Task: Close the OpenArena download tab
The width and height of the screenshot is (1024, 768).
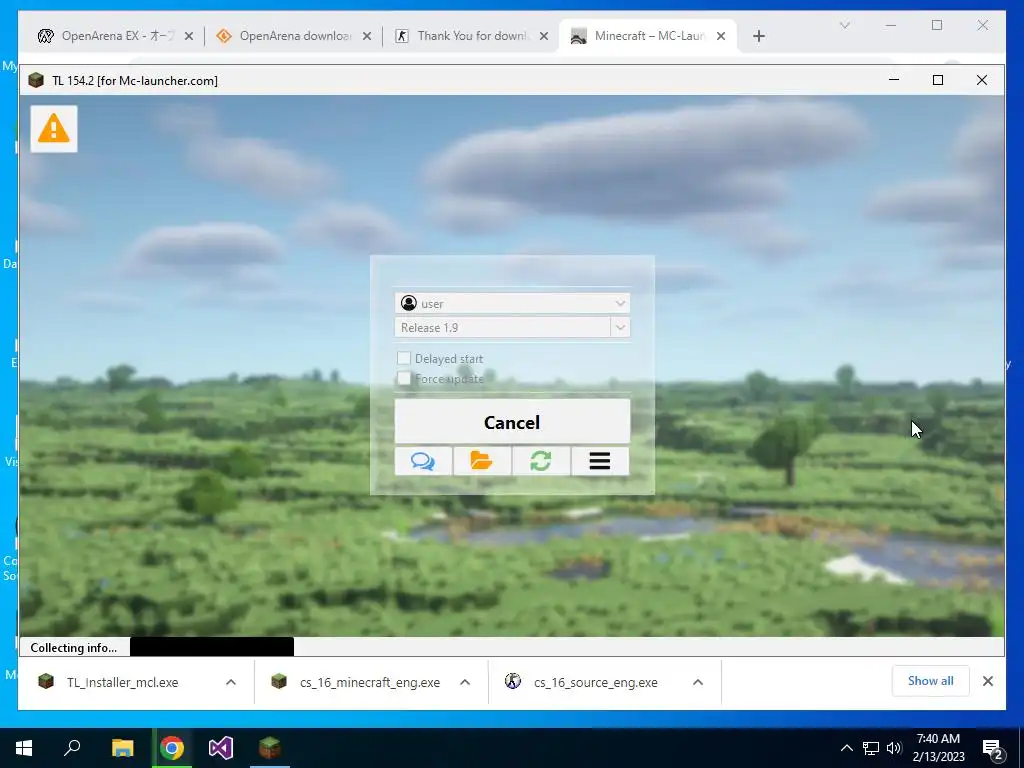Action: tap(366, 36)
